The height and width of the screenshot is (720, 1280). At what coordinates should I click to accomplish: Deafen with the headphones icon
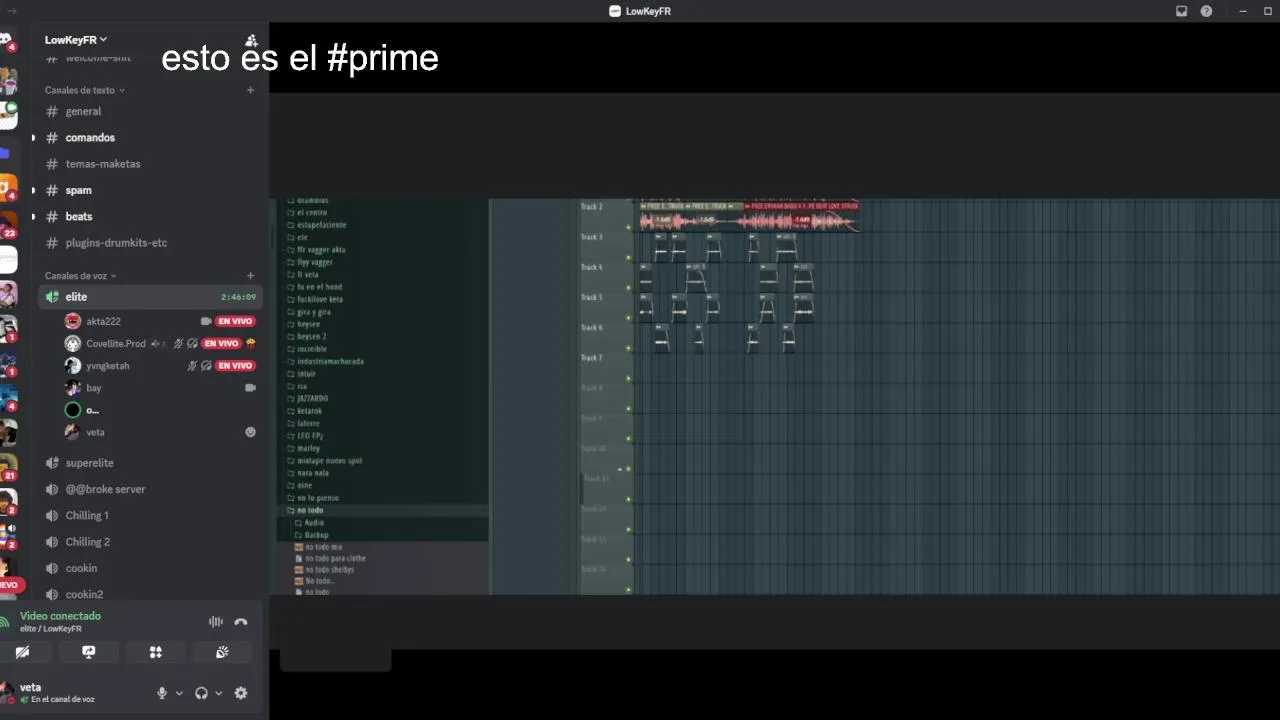point(201,693)
